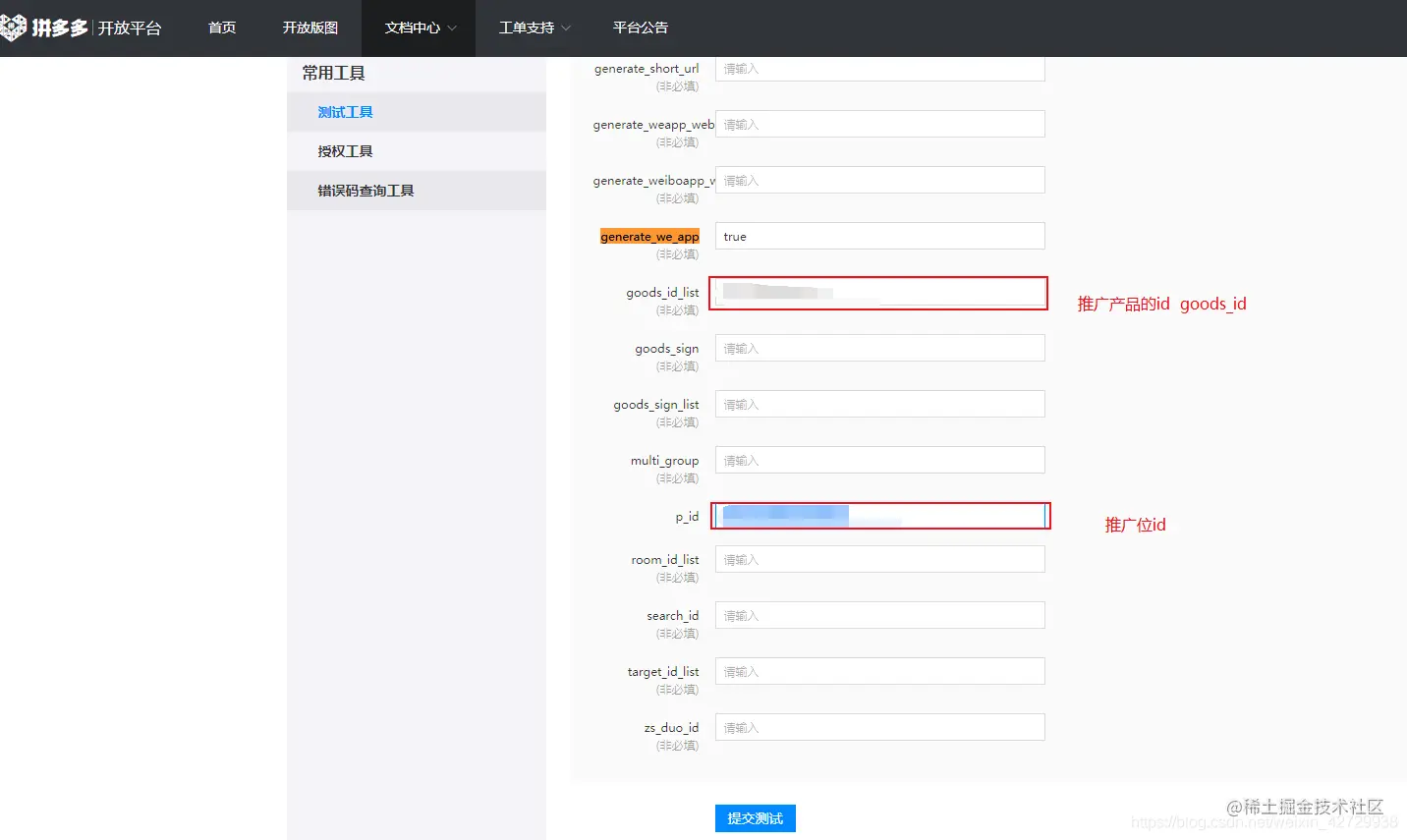
Task: Open the 平台公告 nav item
Action: click(x=641, y=28)
